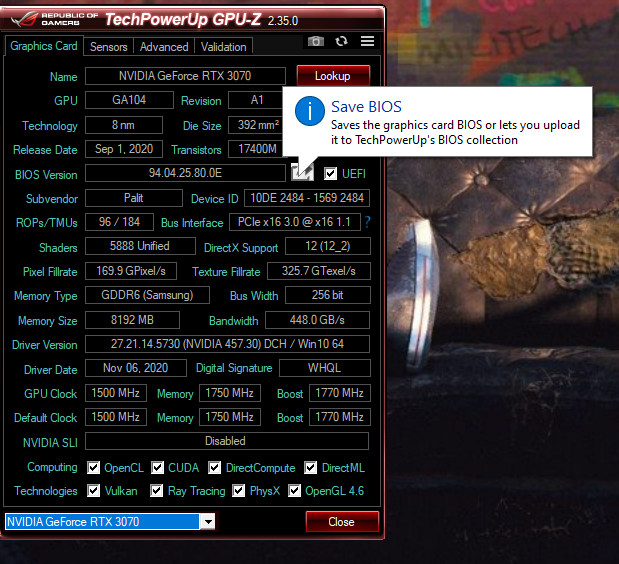Click the Driver Date field Nov 06, 2020
619x564 pixels.
coord(136,368)
